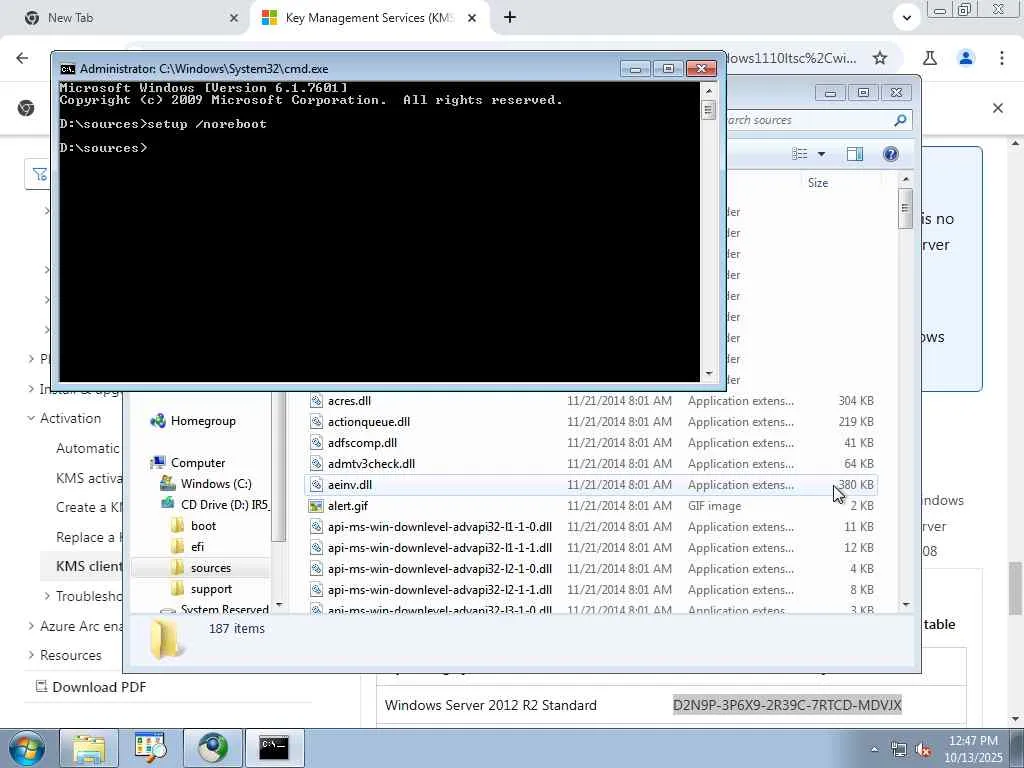Viewport: 1024px width, 768px height.
Task: Click the cmd window scroll down arrow
Action: pyautogui.click(x=709, y=374)
